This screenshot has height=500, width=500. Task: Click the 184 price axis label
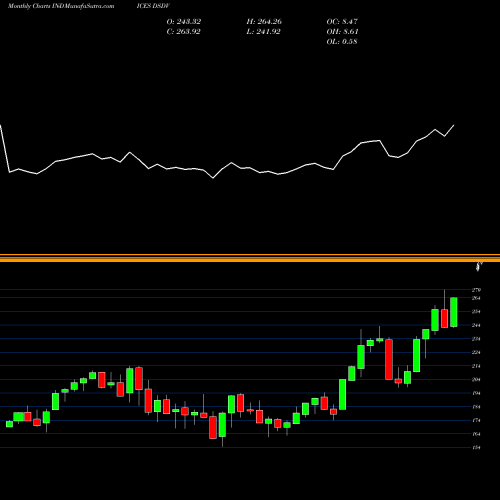tap(476, 407)
